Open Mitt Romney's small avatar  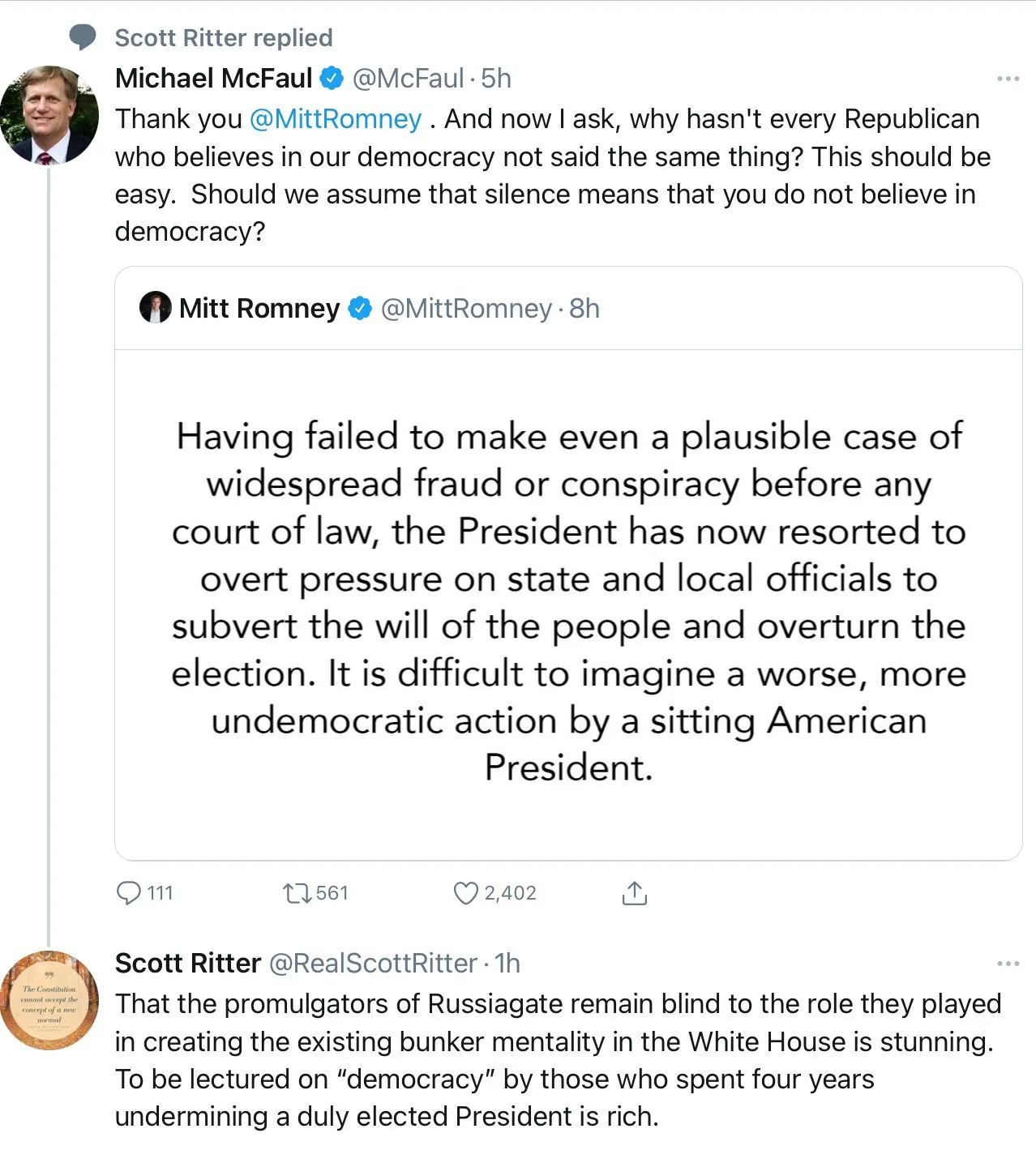pos(155,308)
